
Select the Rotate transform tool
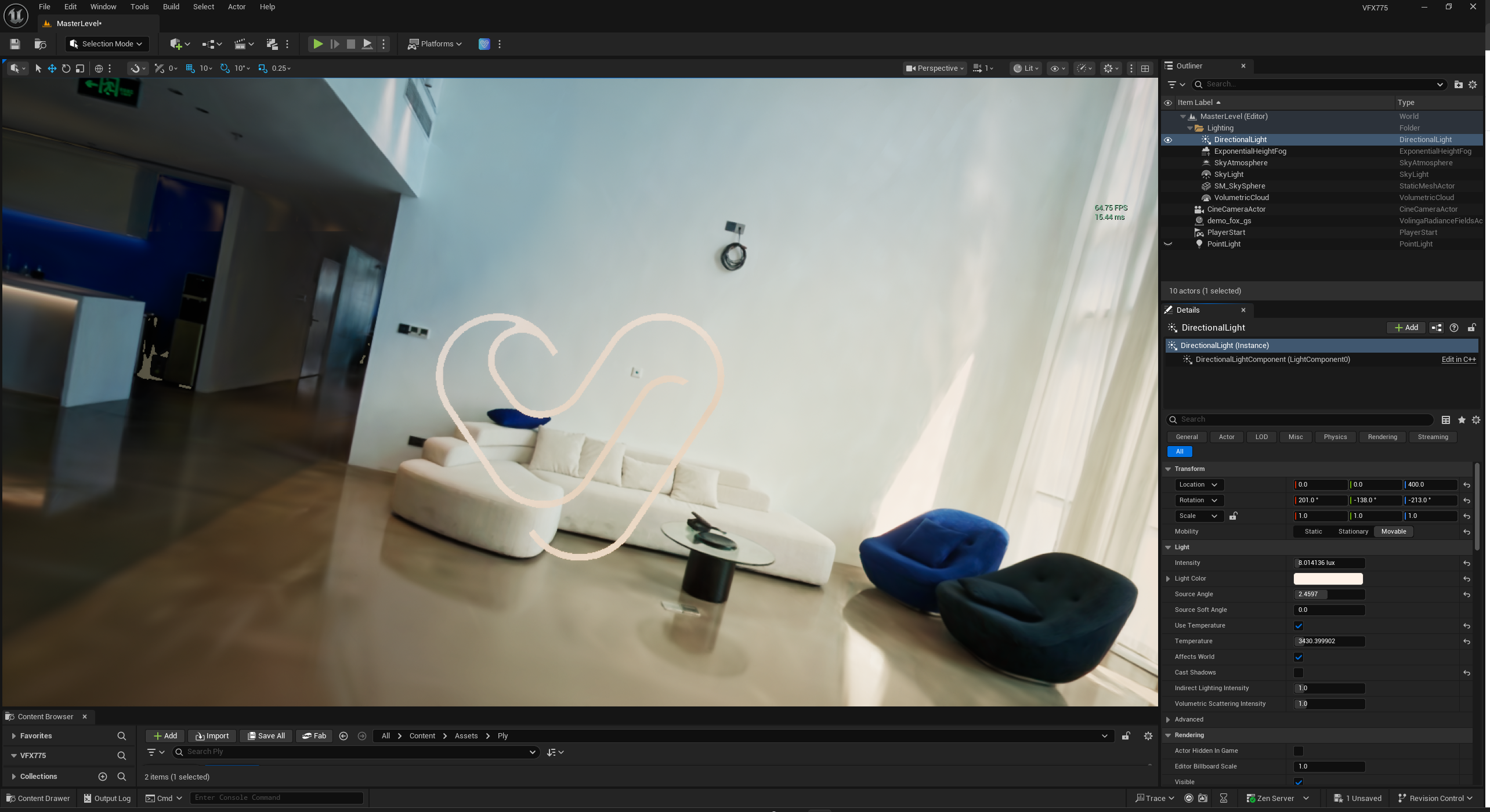click(x=66, y=68)
